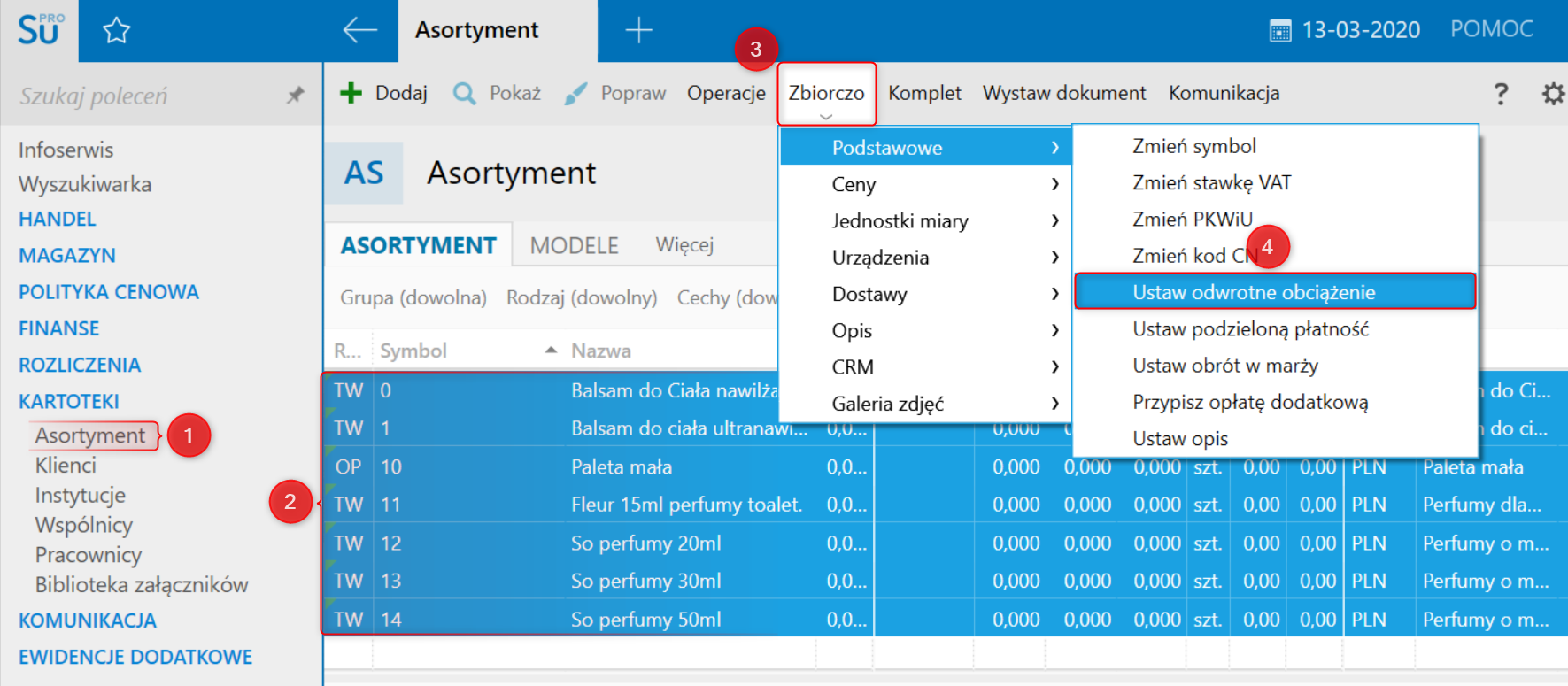Open settings gear icon

1553,94
